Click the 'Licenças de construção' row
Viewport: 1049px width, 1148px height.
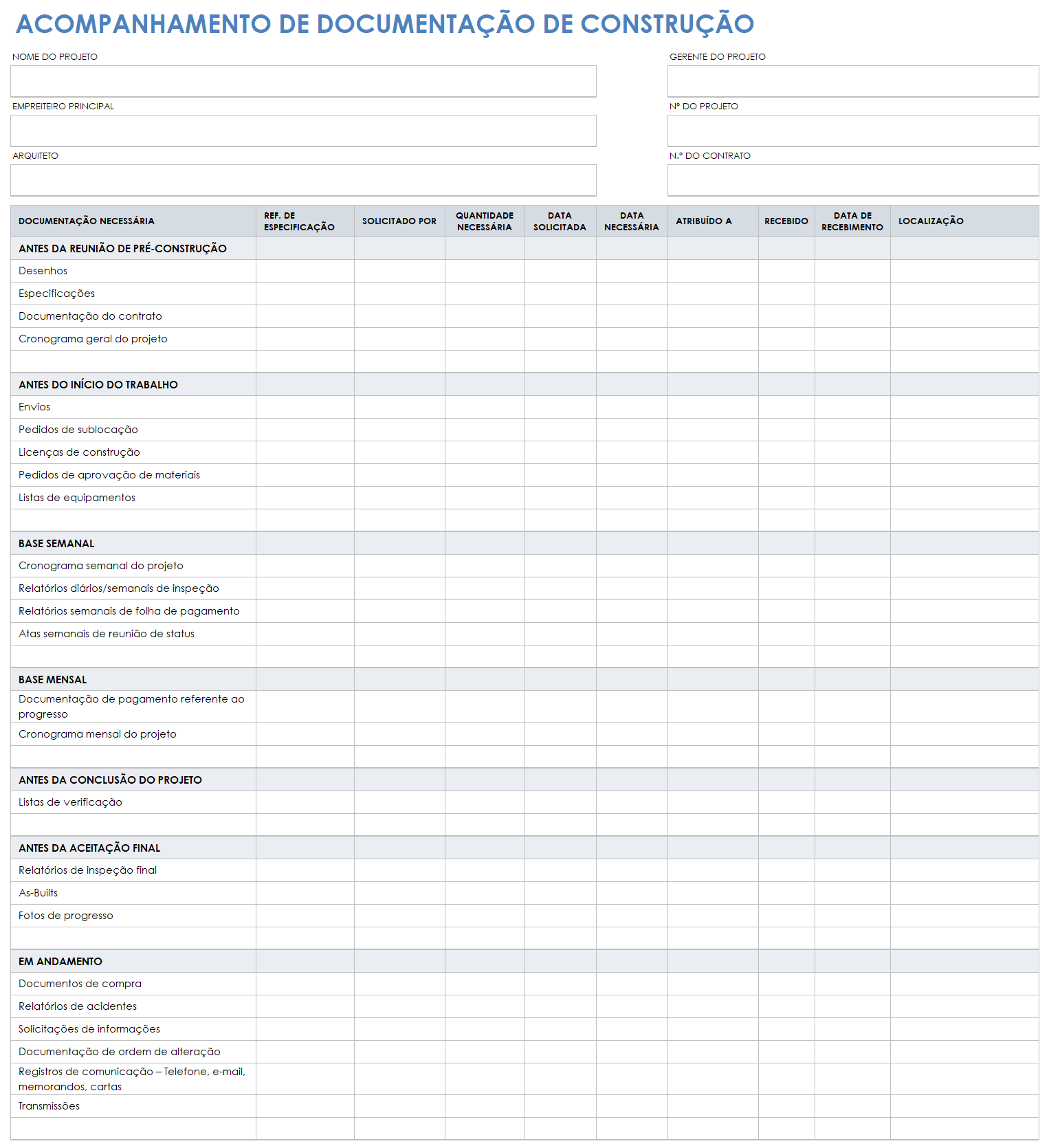[524, 452]
